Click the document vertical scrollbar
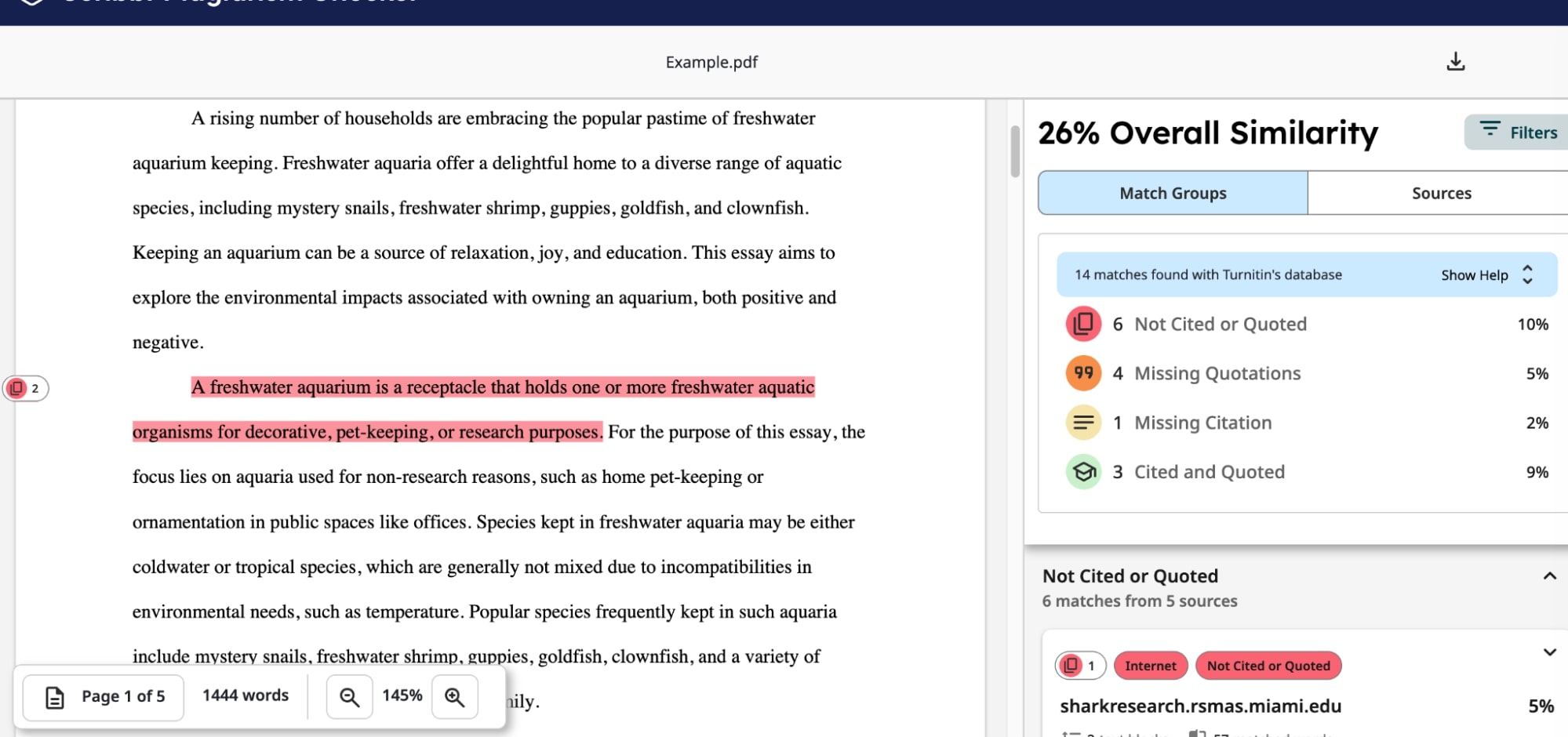1568x737 pixels. pos(1015,151)
